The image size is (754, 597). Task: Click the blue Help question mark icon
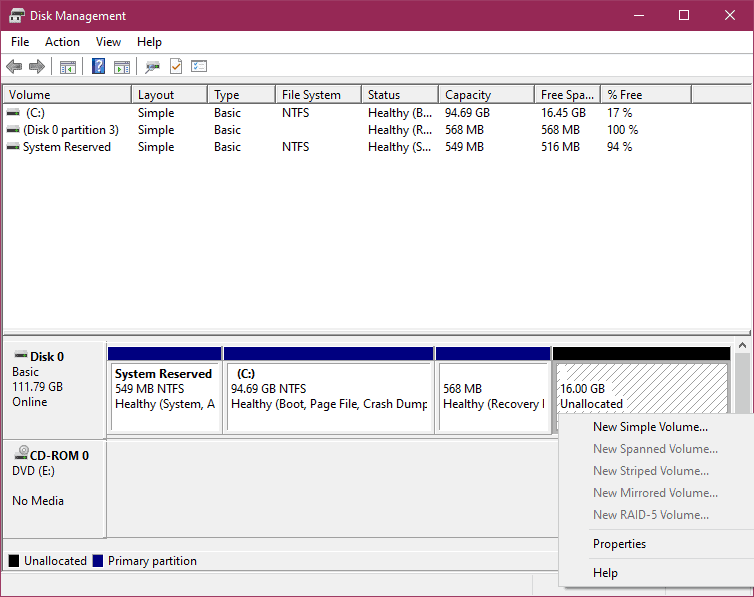pyautogui.click(x=98, y=67)
